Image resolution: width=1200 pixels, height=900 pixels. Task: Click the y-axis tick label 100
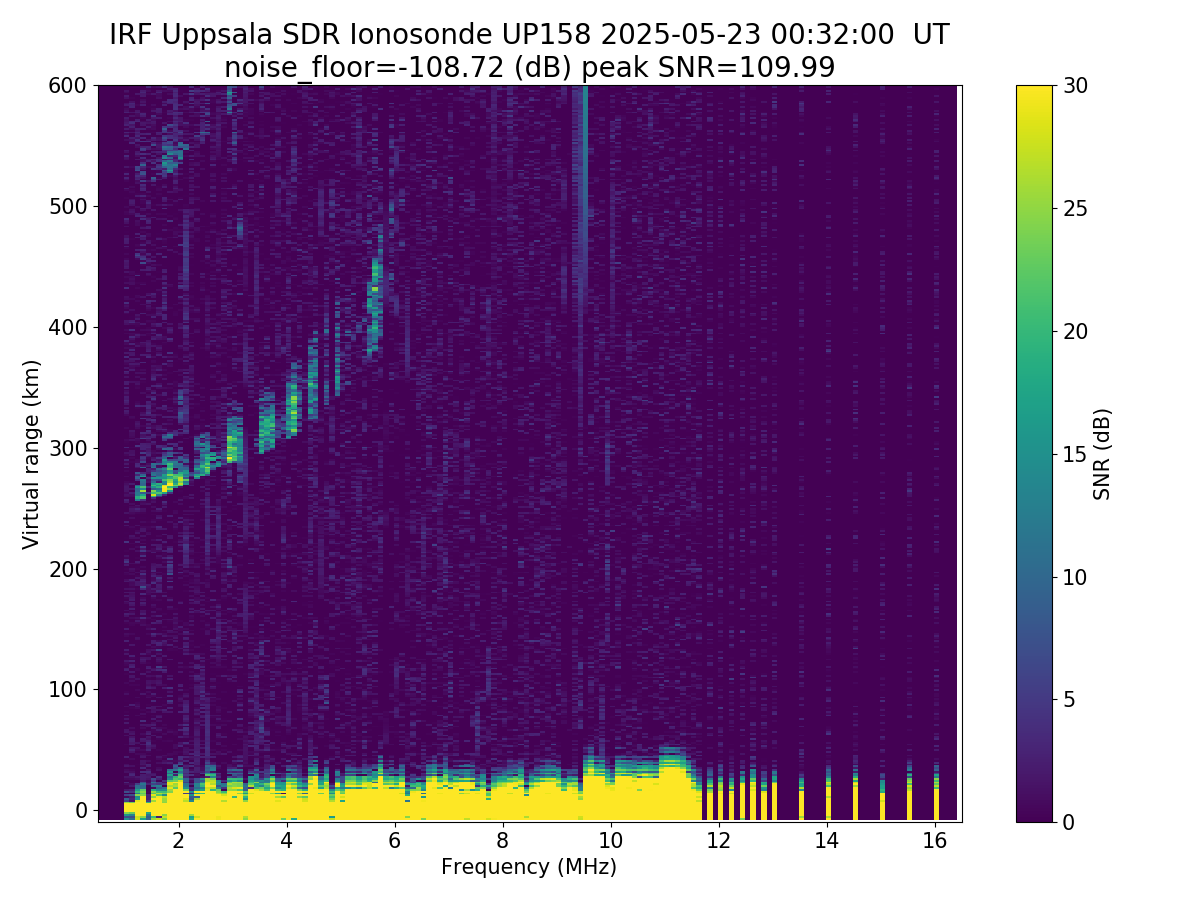coord(68,689)
